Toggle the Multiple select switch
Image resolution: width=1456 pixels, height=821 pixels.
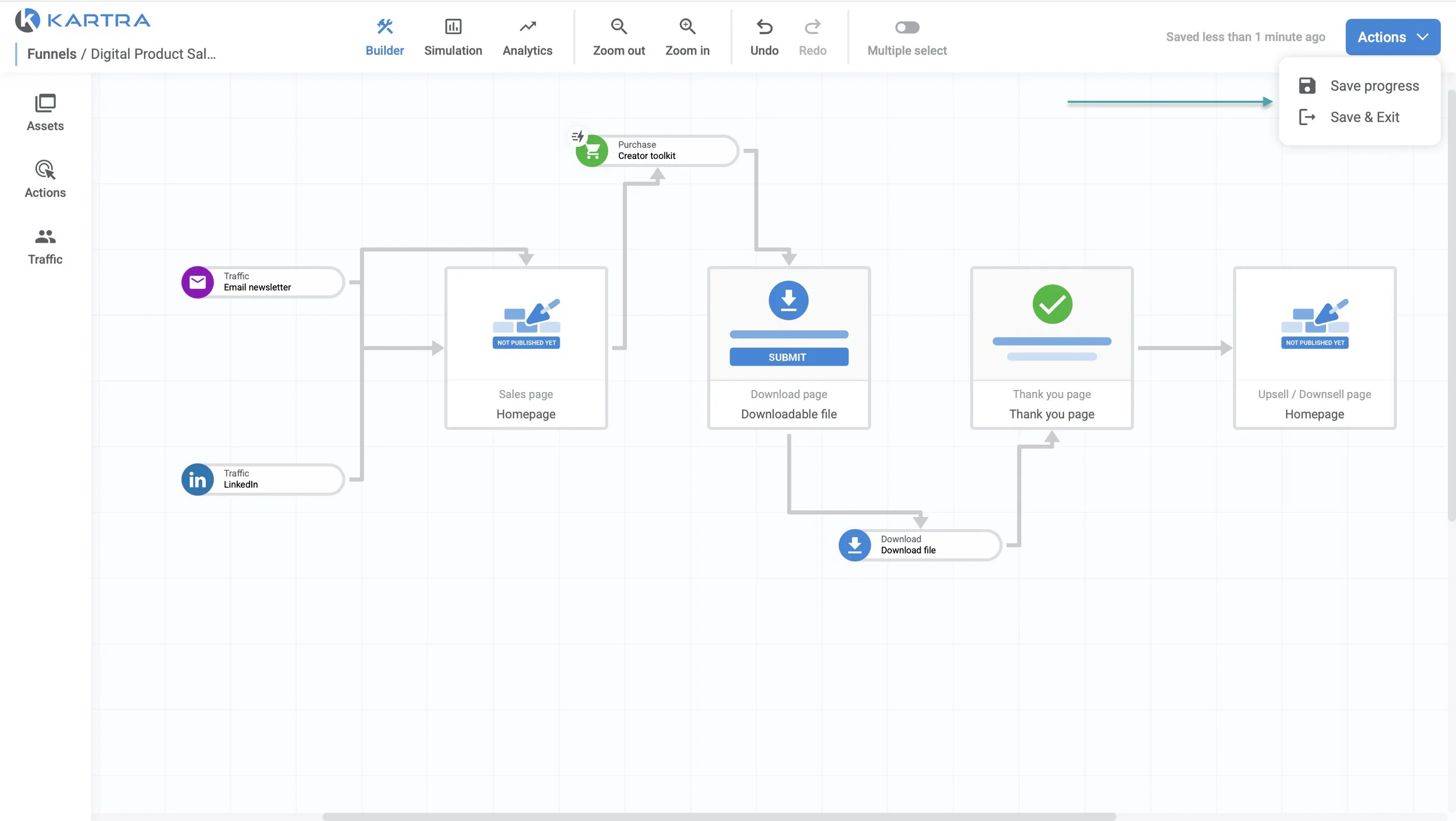[x=907, y=27]
